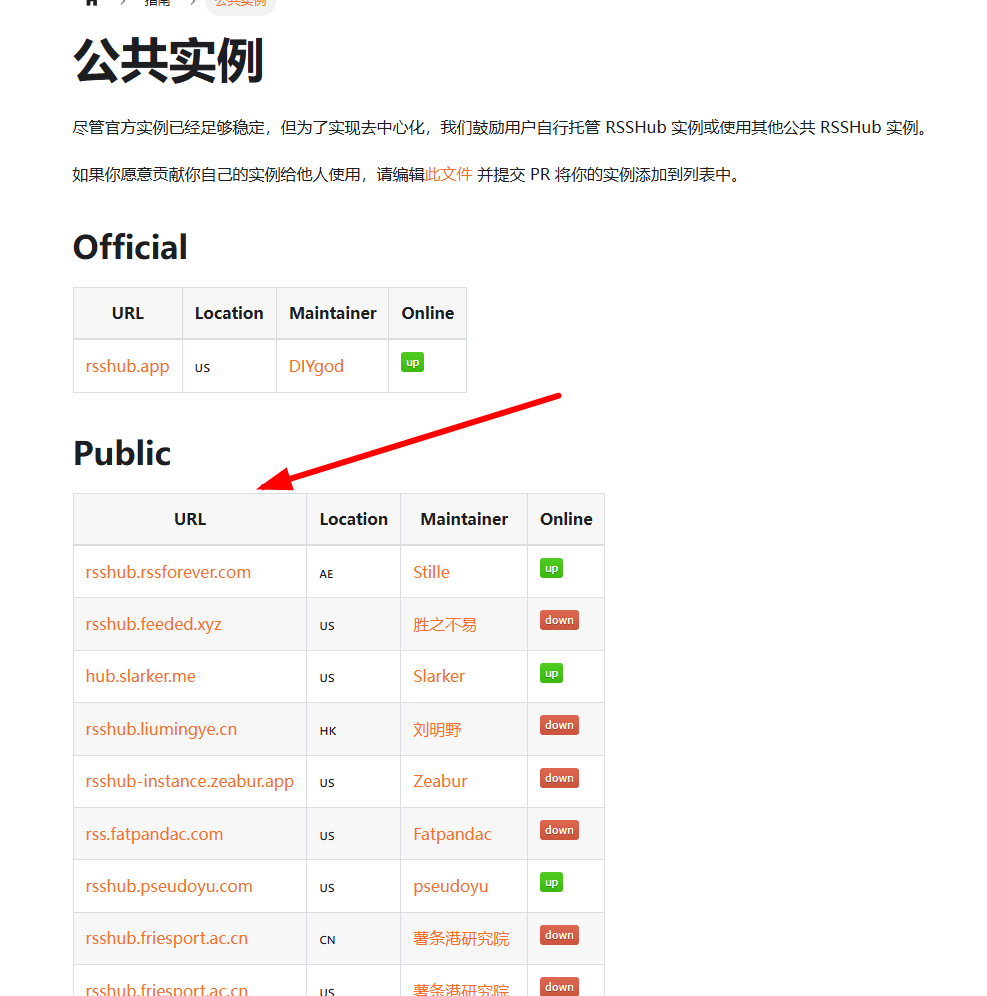Click the down badge in the rsshub.feeded.xyz row
Screen dimensions: 987x996
560,620
